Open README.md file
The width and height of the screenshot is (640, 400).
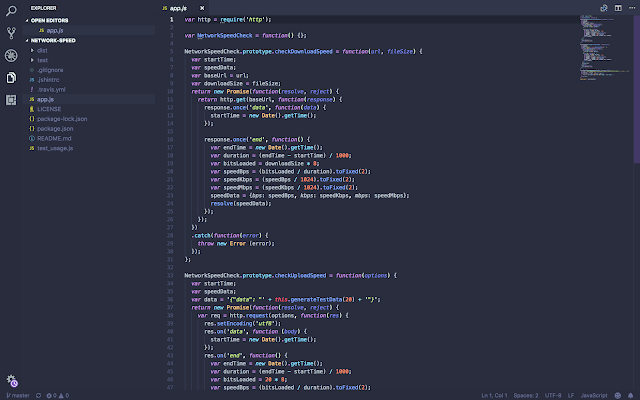pos(89,138)
